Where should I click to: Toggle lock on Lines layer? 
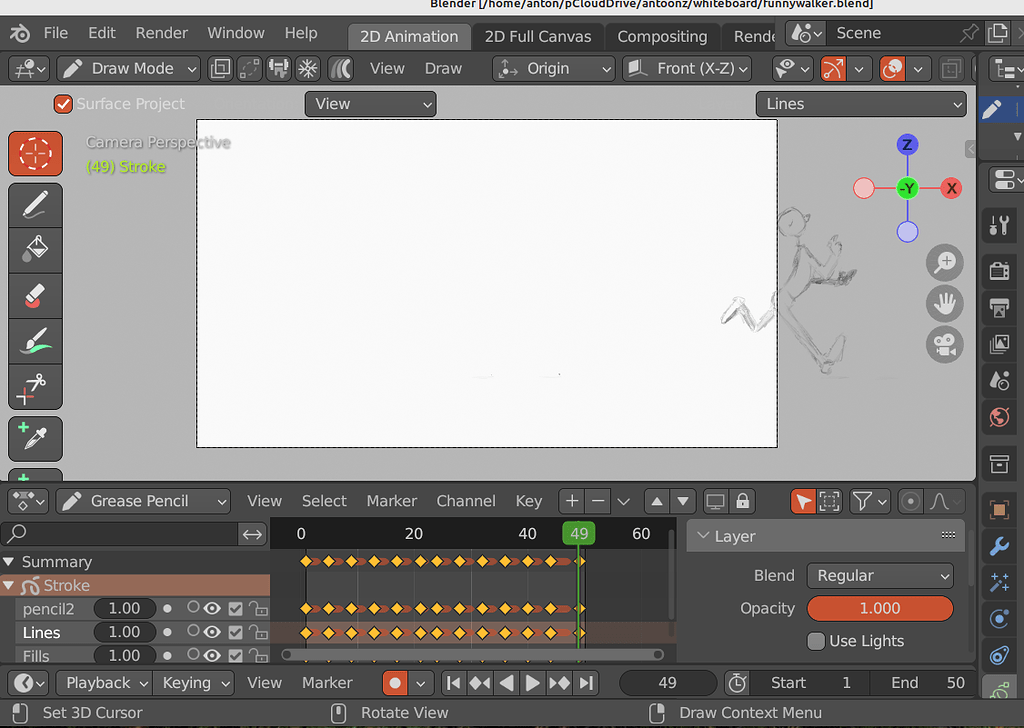(x=259, y=632)
